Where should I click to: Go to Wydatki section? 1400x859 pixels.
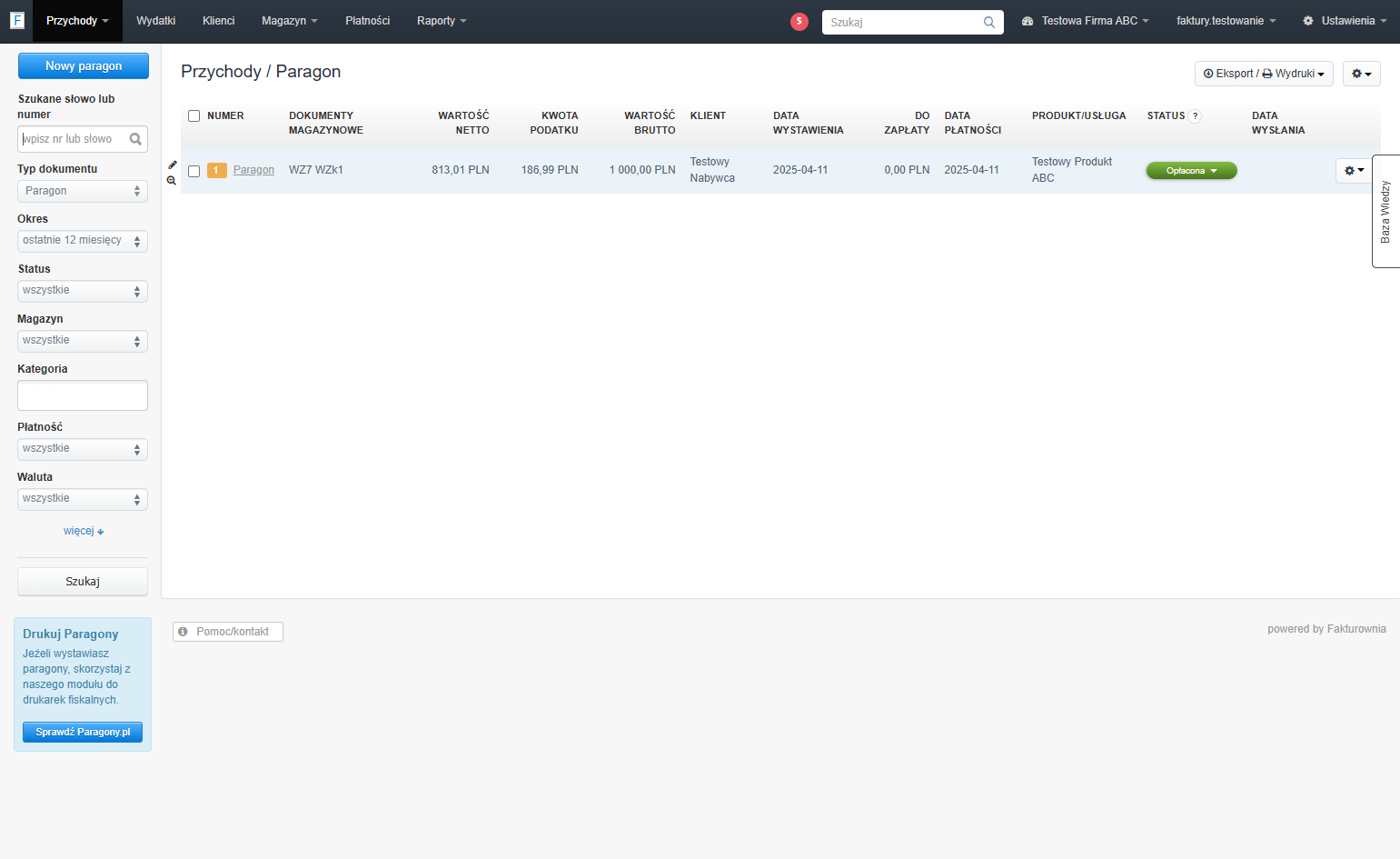(x=155, y=21)
